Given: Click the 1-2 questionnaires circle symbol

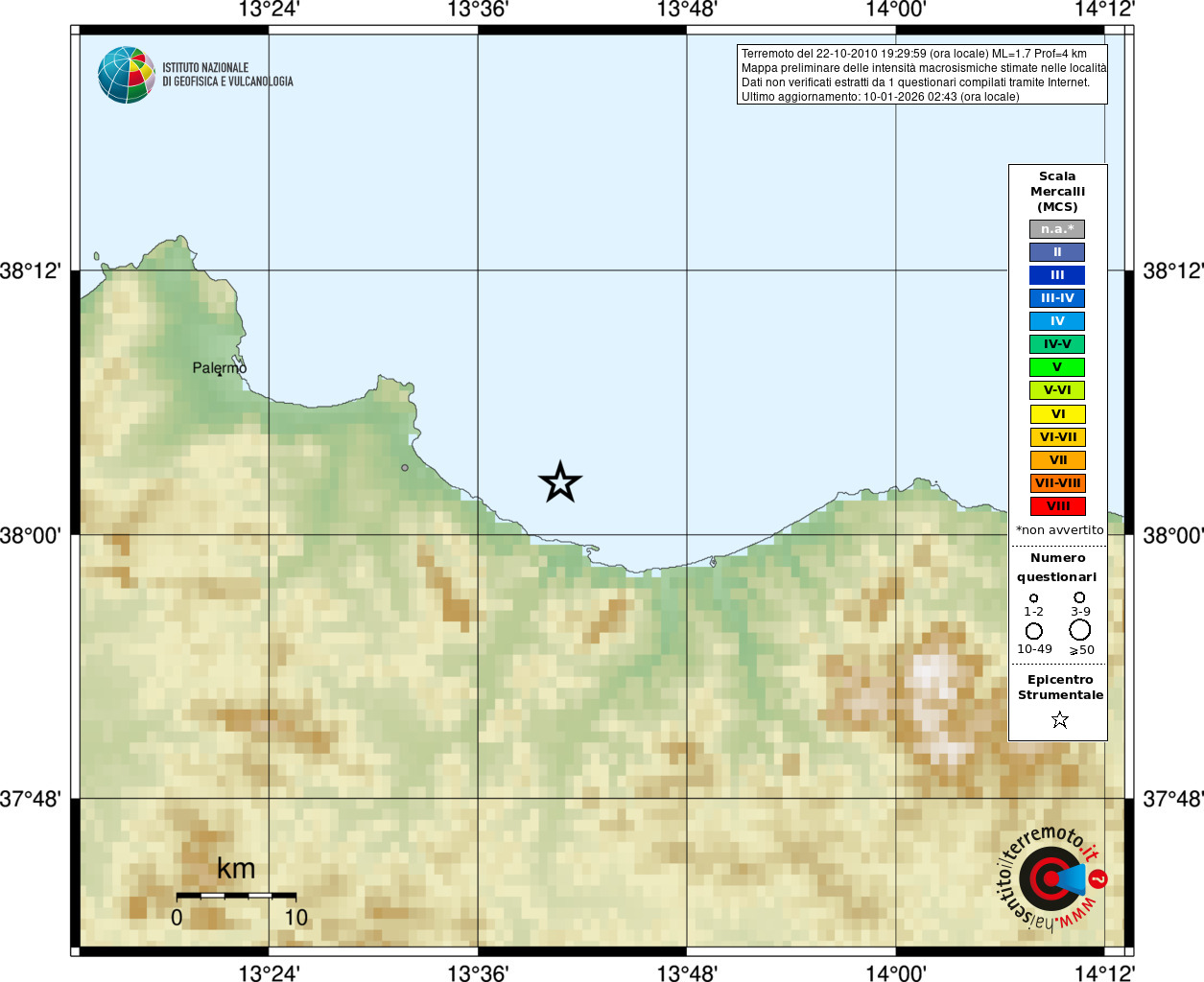Looking at the screenshot, I should 1033,598.
